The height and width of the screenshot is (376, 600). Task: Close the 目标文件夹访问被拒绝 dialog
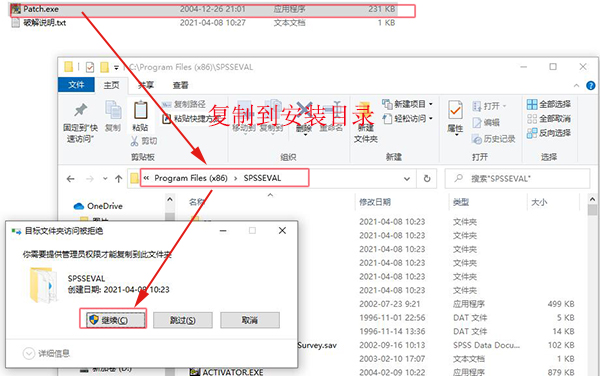[282, 231]
